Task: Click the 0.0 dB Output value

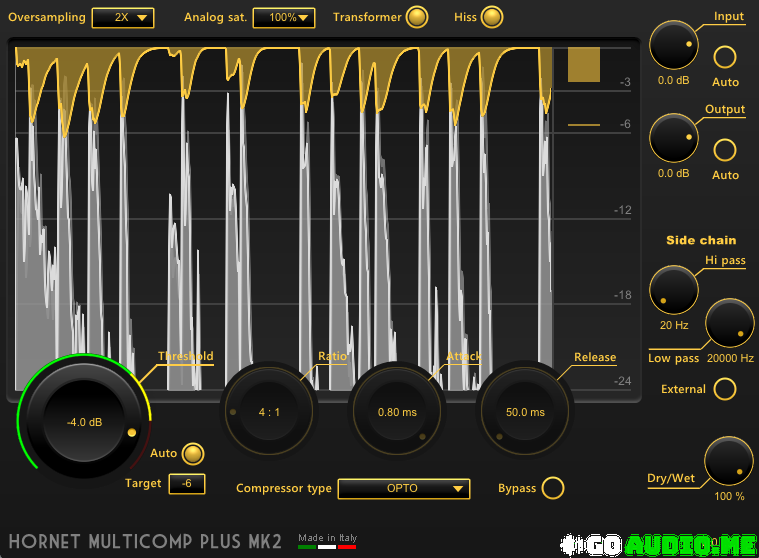Action: [x=673, y=173]
